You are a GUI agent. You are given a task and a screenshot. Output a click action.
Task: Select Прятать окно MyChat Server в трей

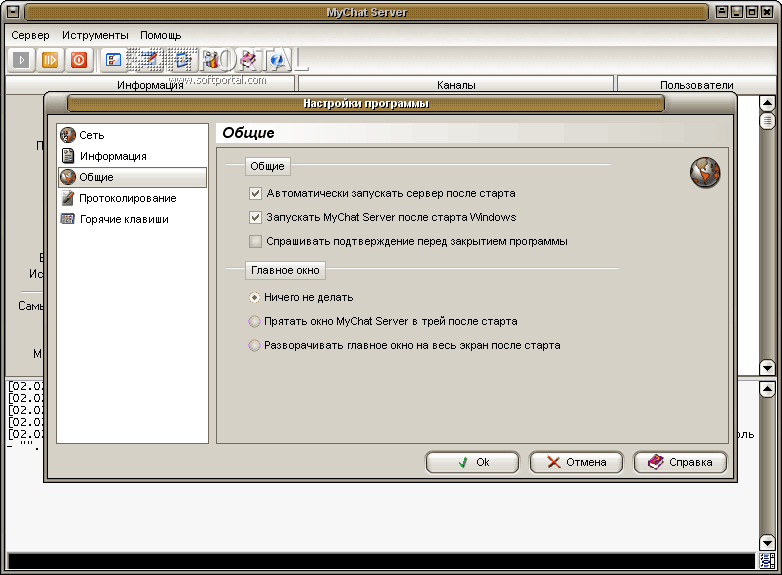254,321
